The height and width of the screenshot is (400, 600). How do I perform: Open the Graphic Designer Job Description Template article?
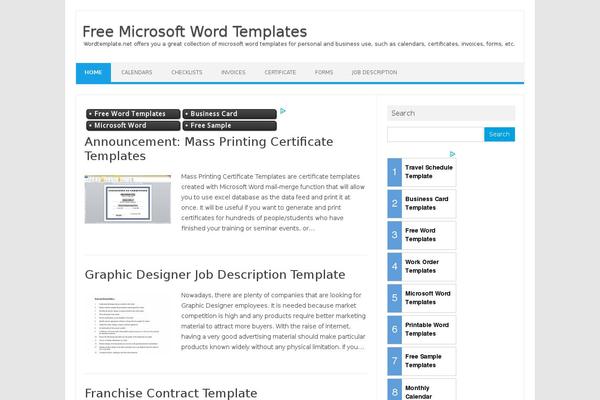pyautogui.click(x=215, y=274)
